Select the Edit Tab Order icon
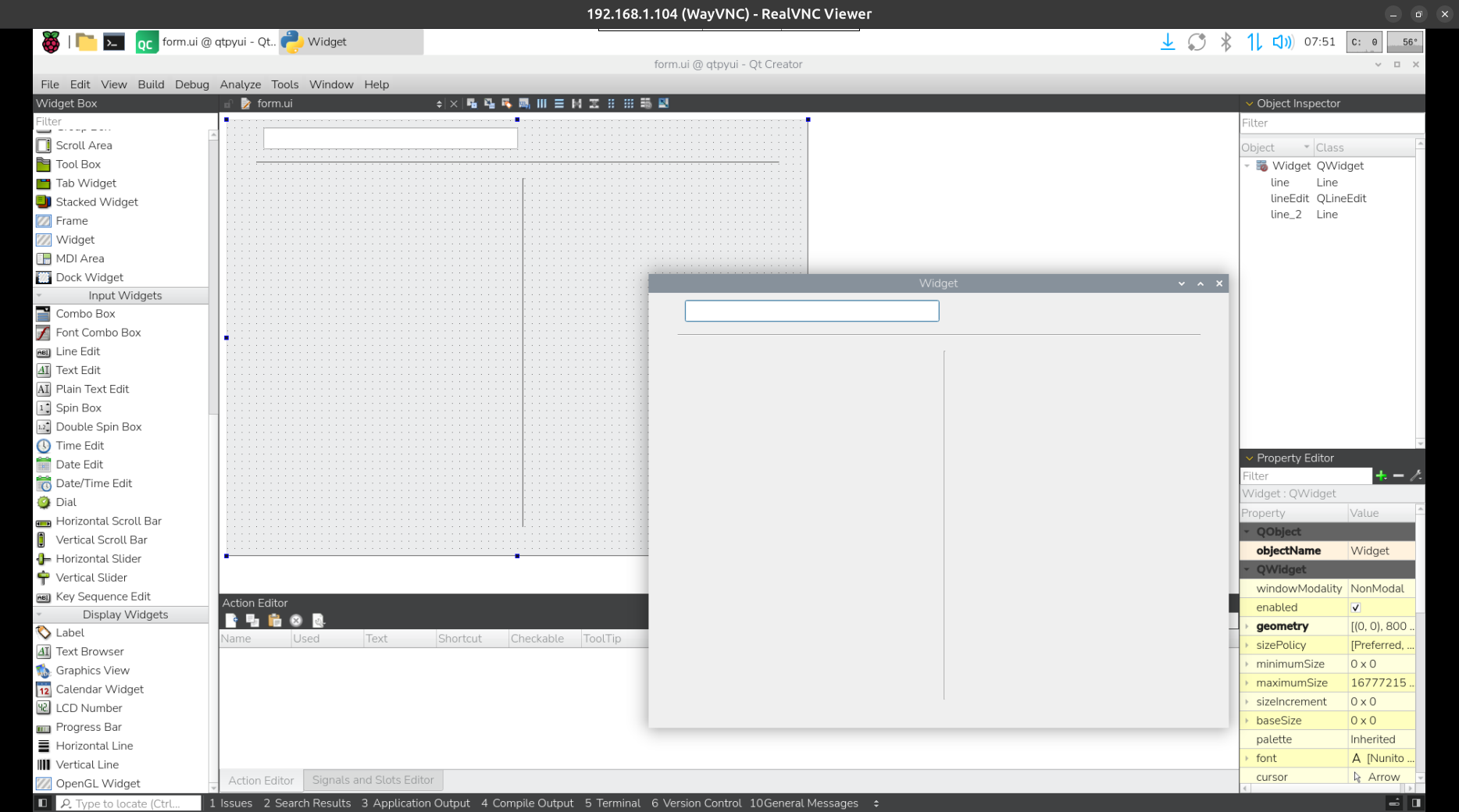 click(x=524, y=103)
